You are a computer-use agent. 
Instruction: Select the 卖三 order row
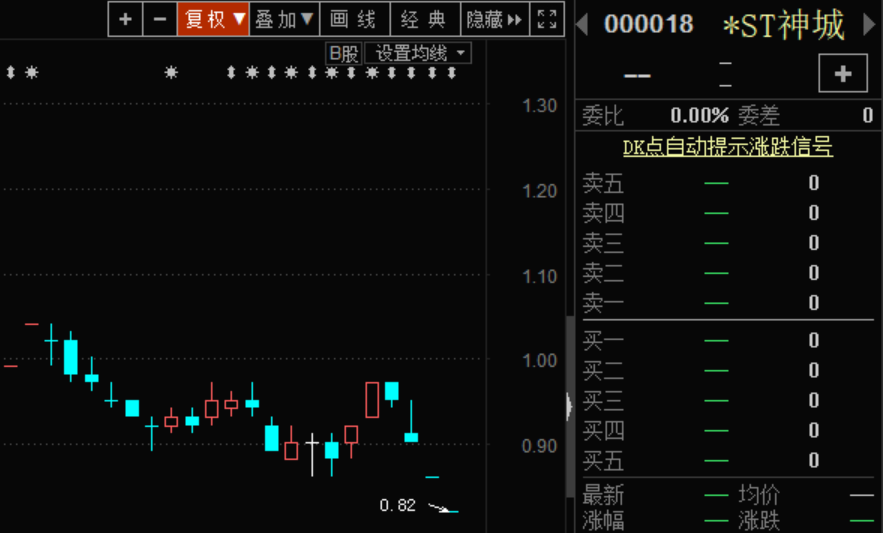(729, 243)
